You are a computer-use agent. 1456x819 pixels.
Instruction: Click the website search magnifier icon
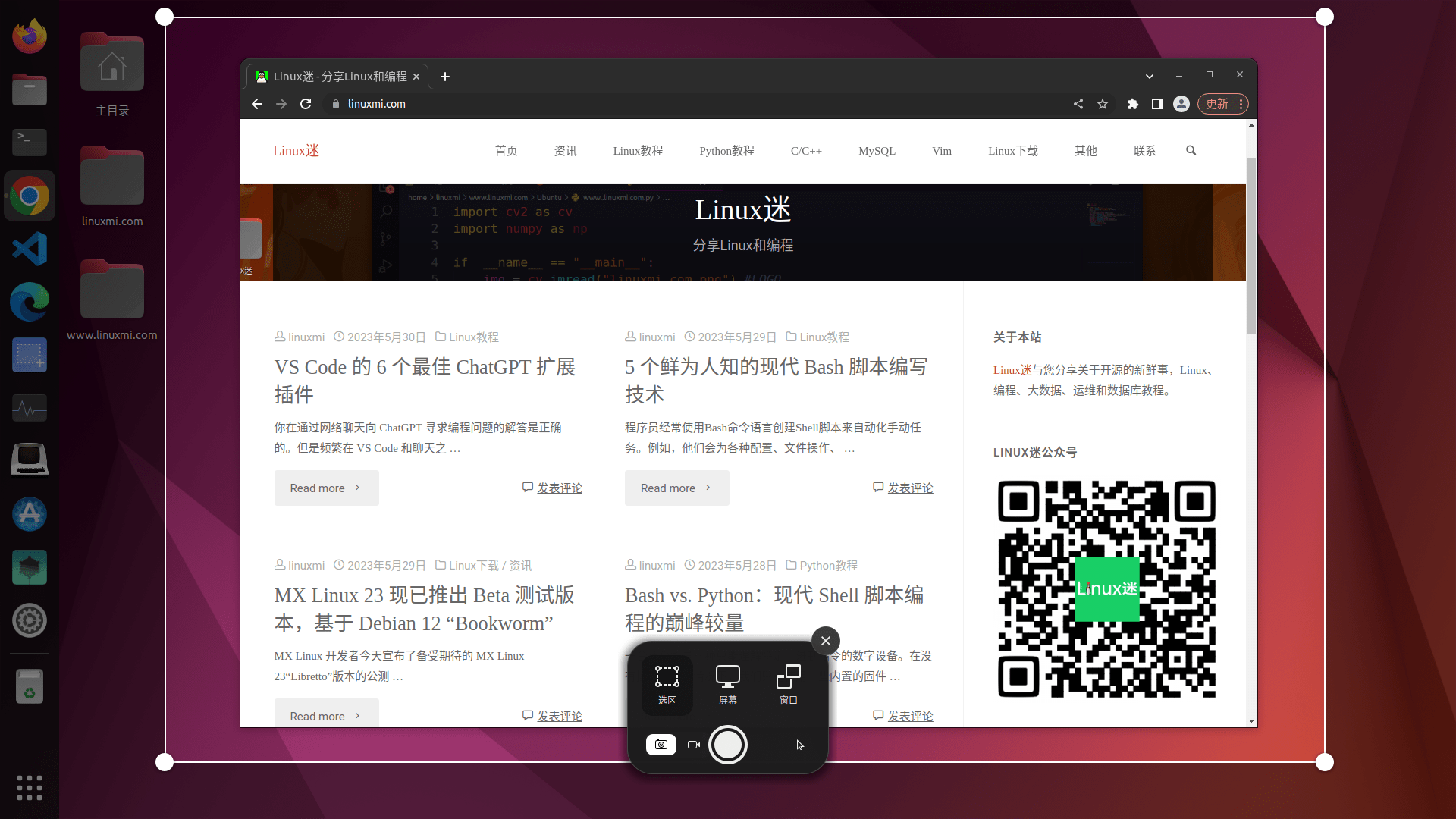pos(1191,151)
